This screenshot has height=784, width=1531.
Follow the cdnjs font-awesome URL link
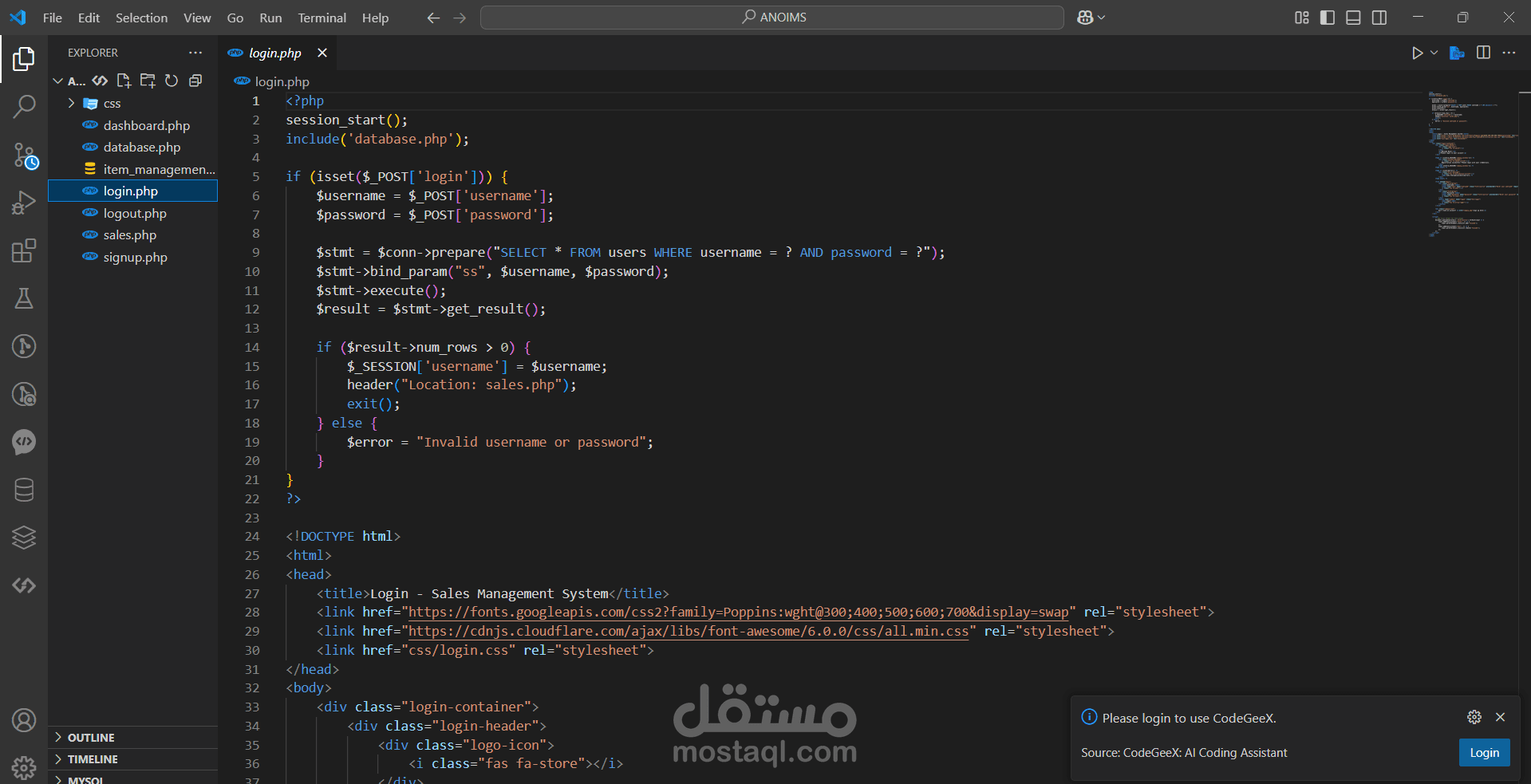(689, 632)
